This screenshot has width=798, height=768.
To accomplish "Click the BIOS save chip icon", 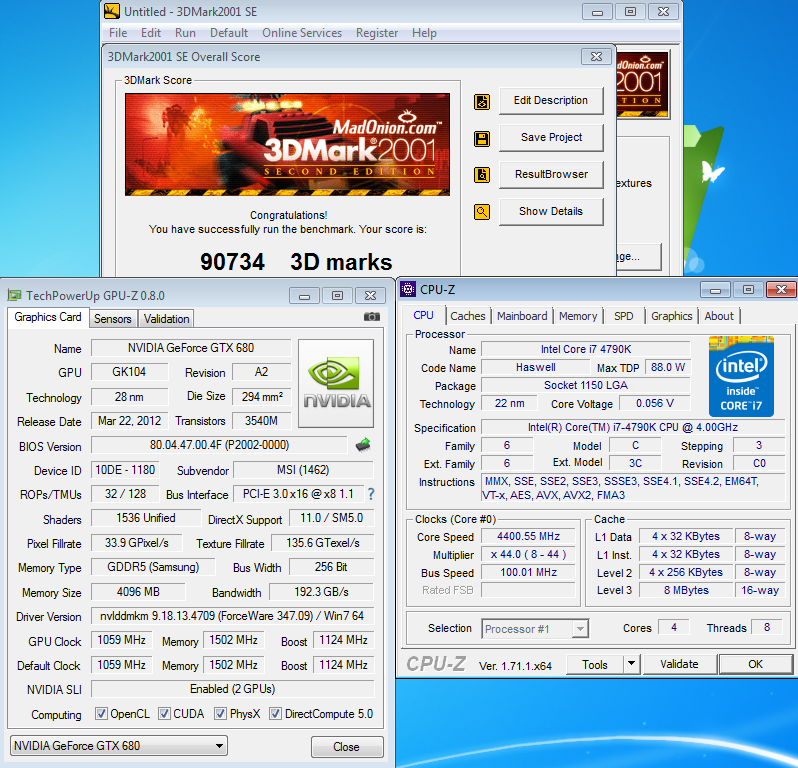I will pos(363,444).
